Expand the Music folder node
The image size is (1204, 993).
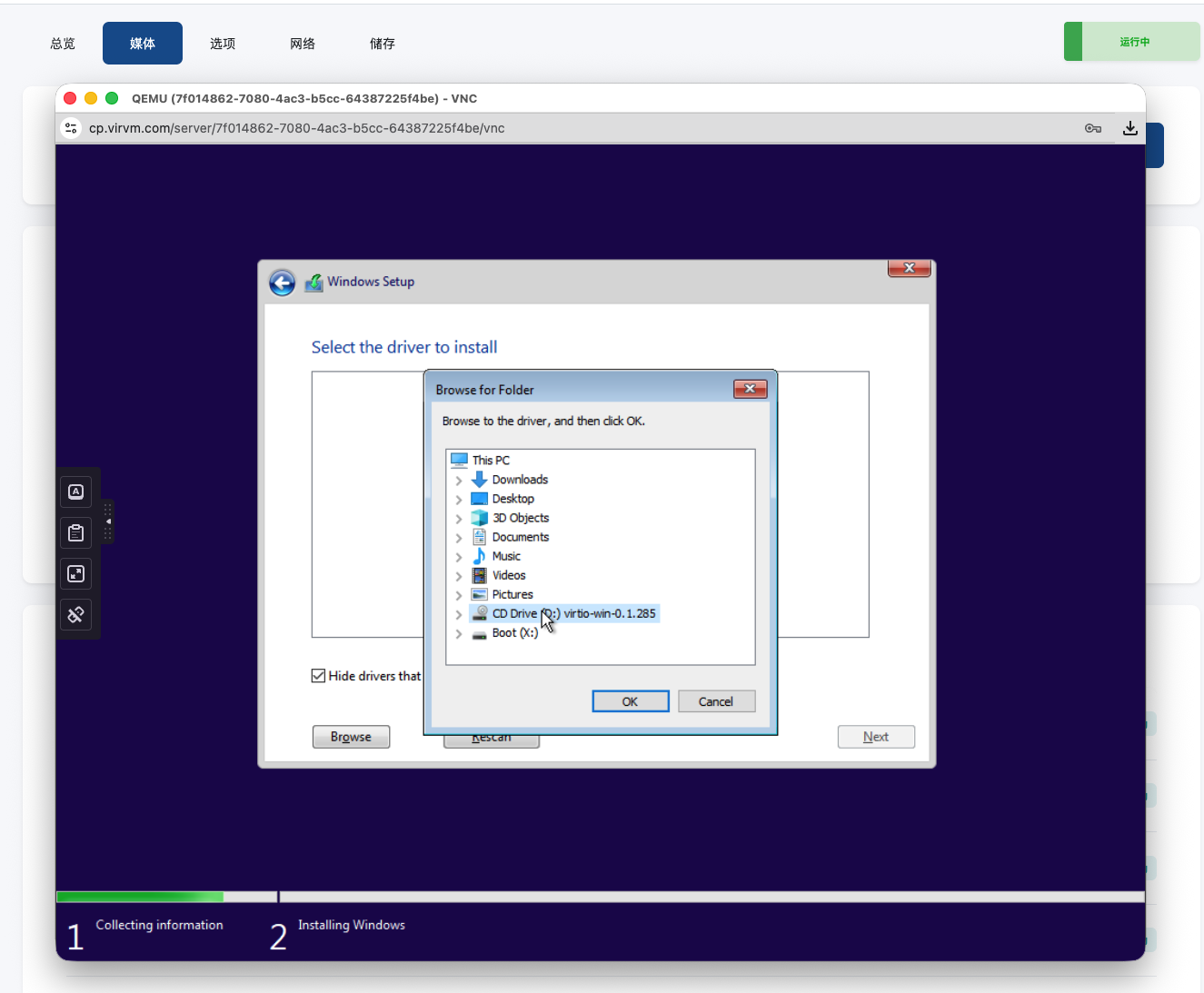(459, 557)
